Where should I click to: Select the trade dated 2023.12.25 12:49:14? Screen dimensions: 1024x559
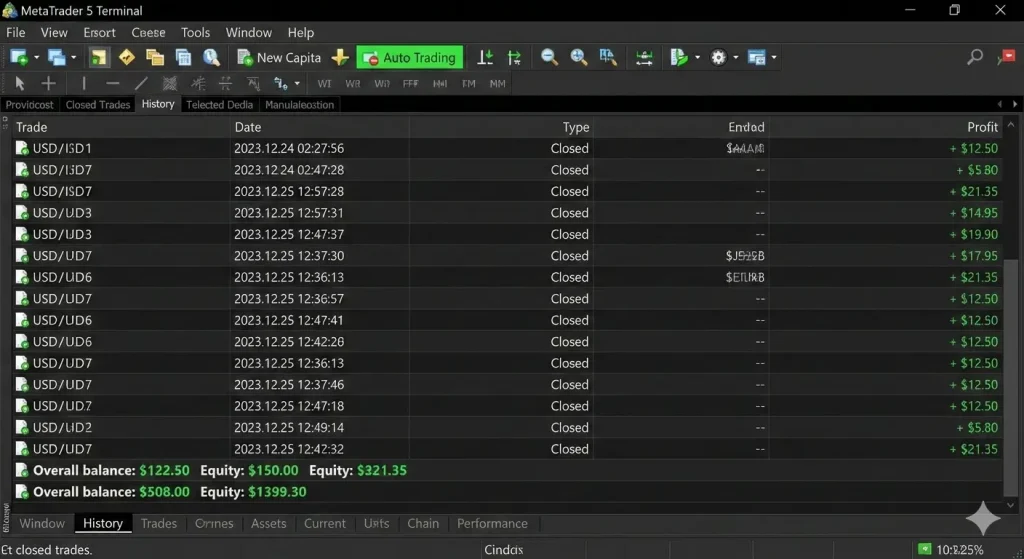pyautogui.click(x=507, y=428)
